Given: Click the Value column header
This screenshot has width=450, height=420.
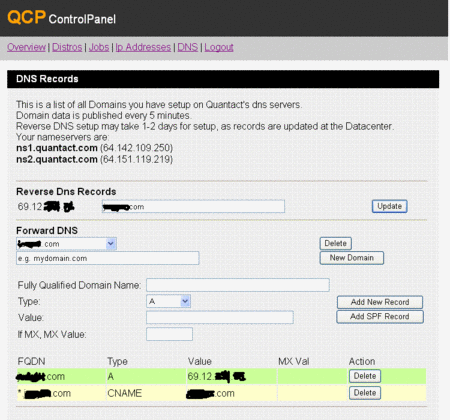Looking at the screenshot, I should point(200,361).
